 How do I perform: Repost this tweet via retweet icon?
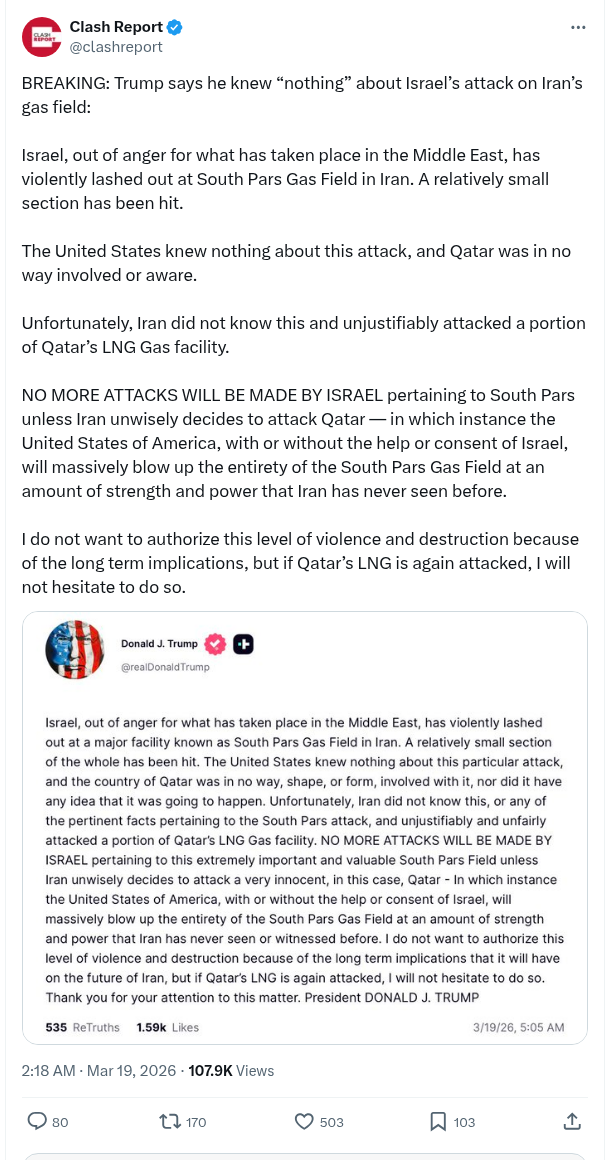(x=171, y=1121)
